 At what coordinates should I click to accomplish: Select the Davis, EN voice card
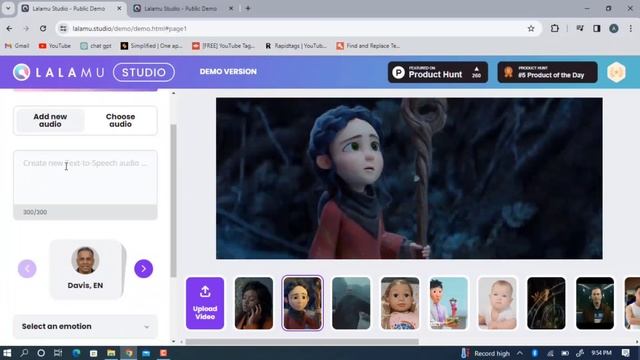pyautogui.click(x=85, y=269)
